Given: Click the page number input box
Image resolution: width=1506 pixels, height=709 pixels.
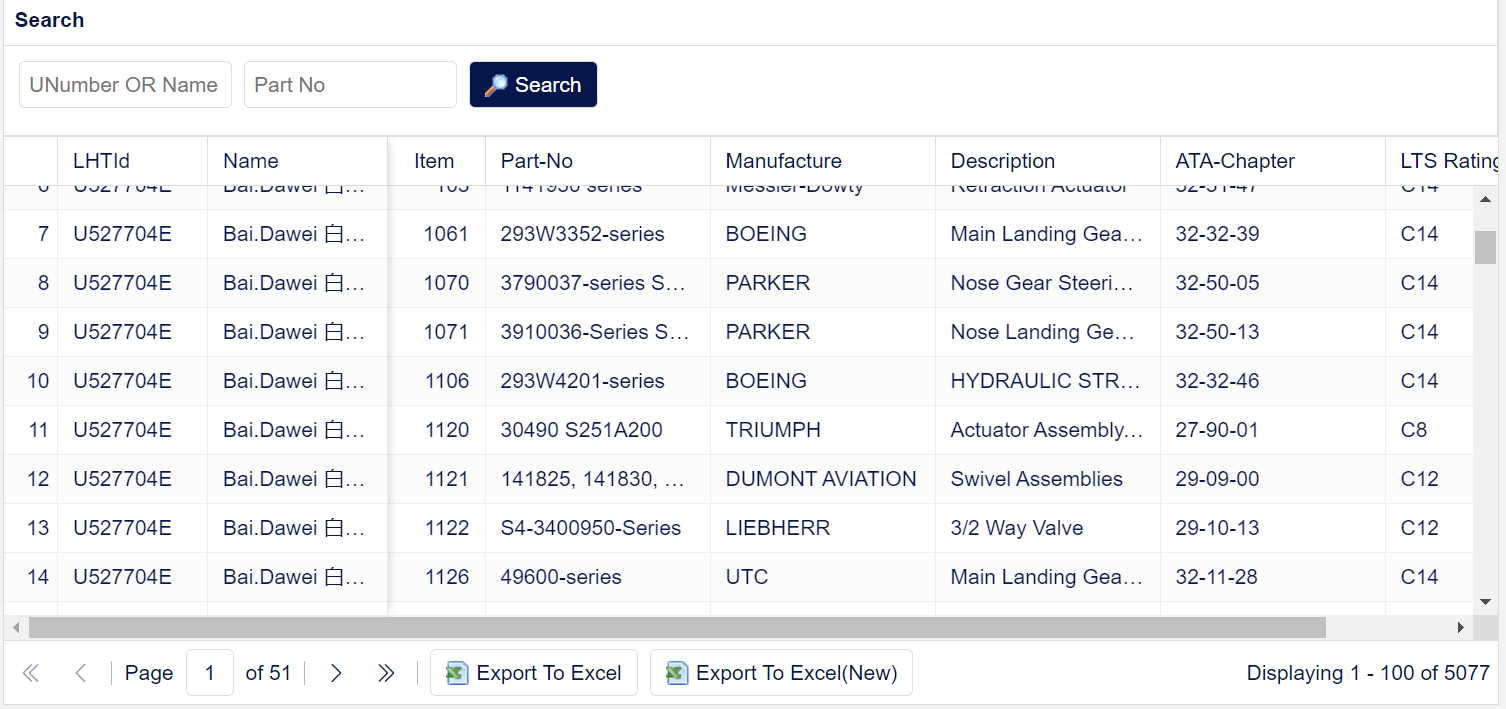Looking at the screenshot, I should [210, 673].
